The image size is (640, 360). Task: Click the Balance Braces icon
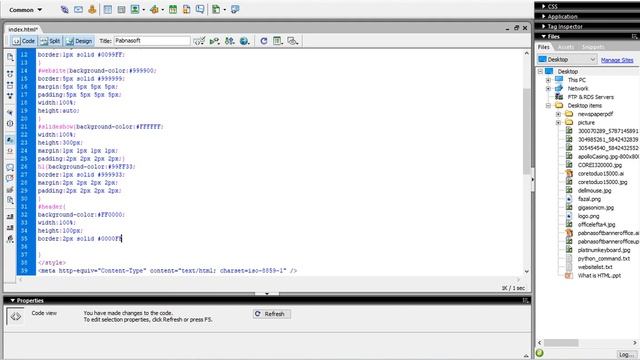click(x=10, y=123)
